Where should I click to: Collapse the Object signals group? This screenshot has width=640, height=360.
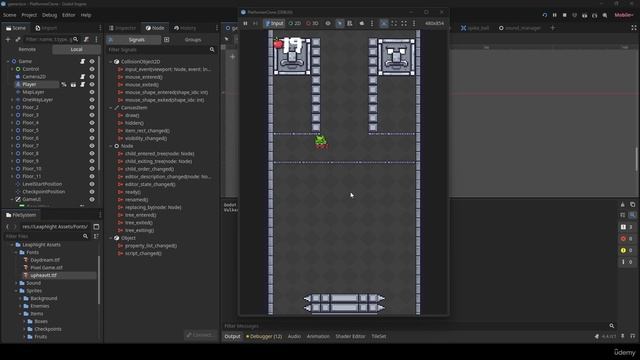(x=111, y=238)
